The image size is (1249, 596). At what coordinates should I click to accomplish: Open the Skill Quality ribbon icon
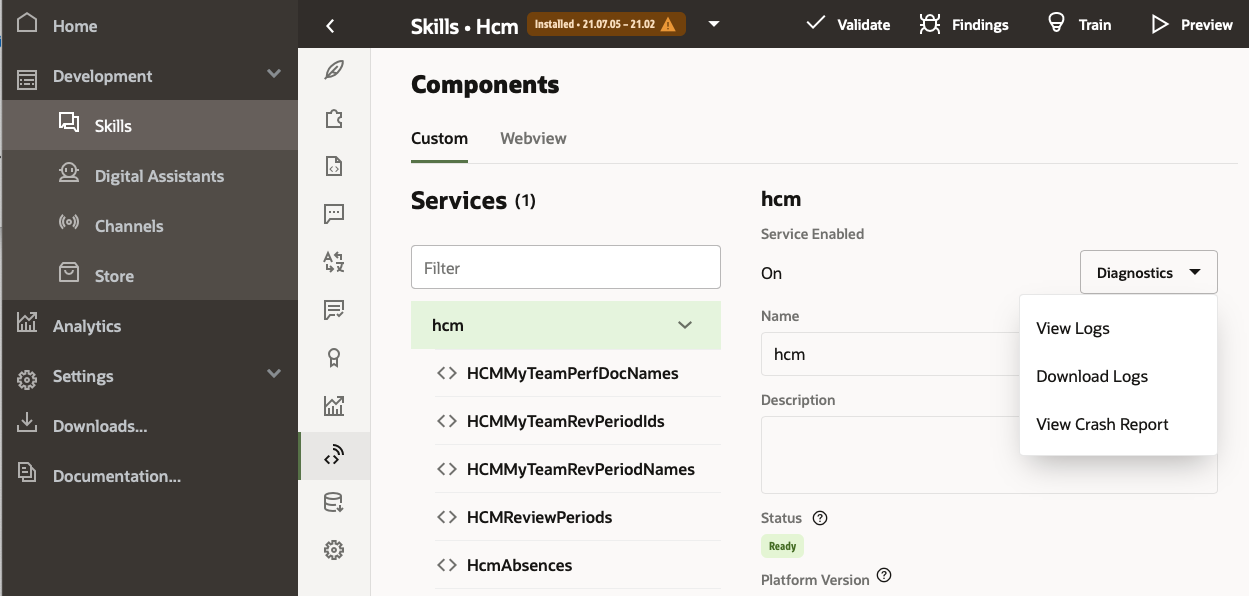[x=334, y=358]
